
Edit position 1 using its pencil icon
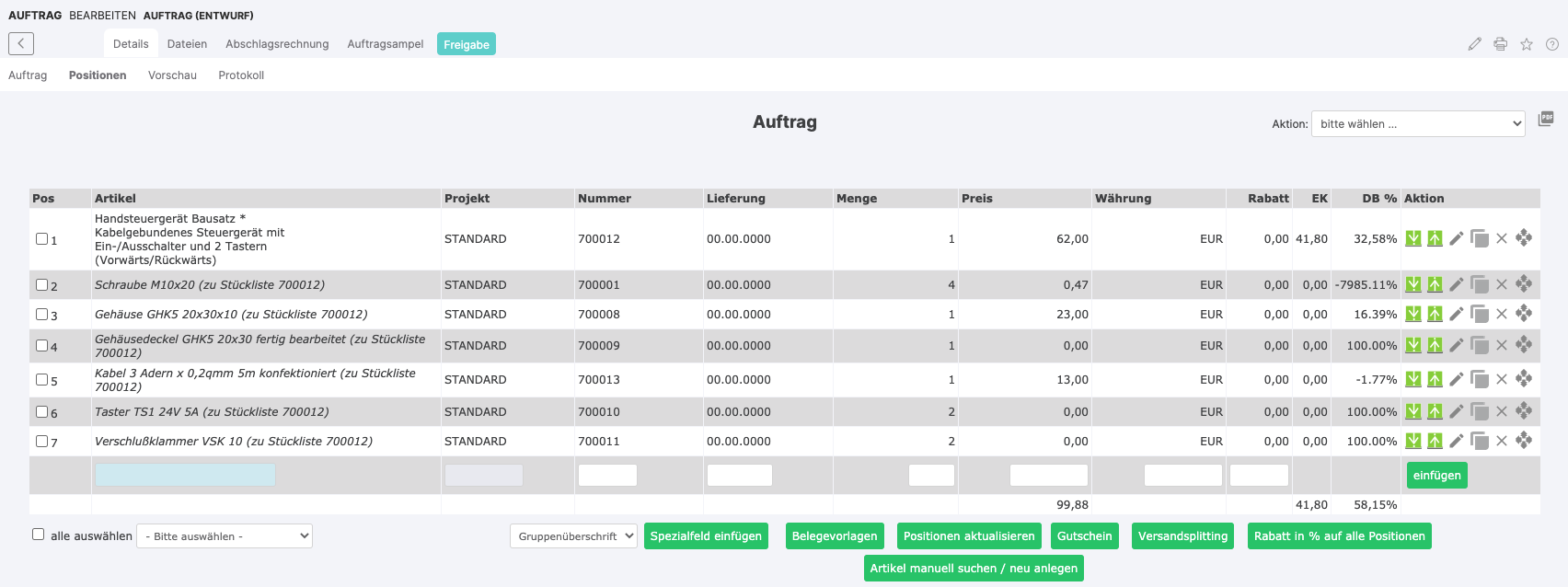1456,239
